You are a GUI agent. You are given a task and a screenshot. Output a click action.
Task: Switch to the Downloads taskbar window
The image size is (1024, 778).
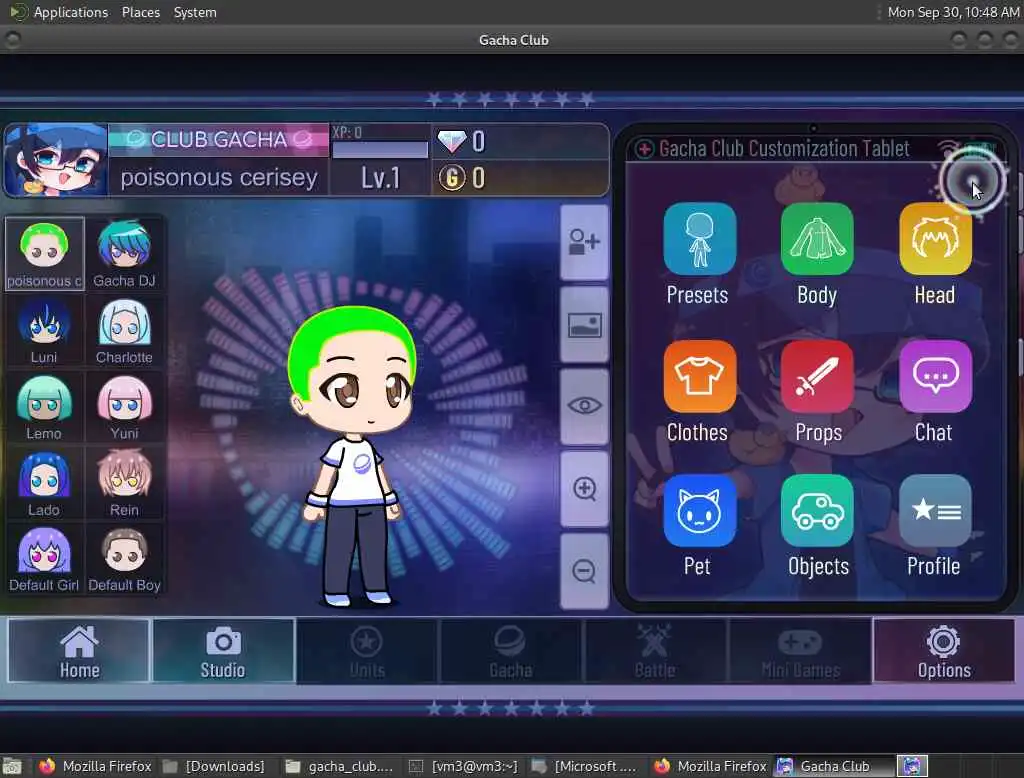(x=214, y=766)
